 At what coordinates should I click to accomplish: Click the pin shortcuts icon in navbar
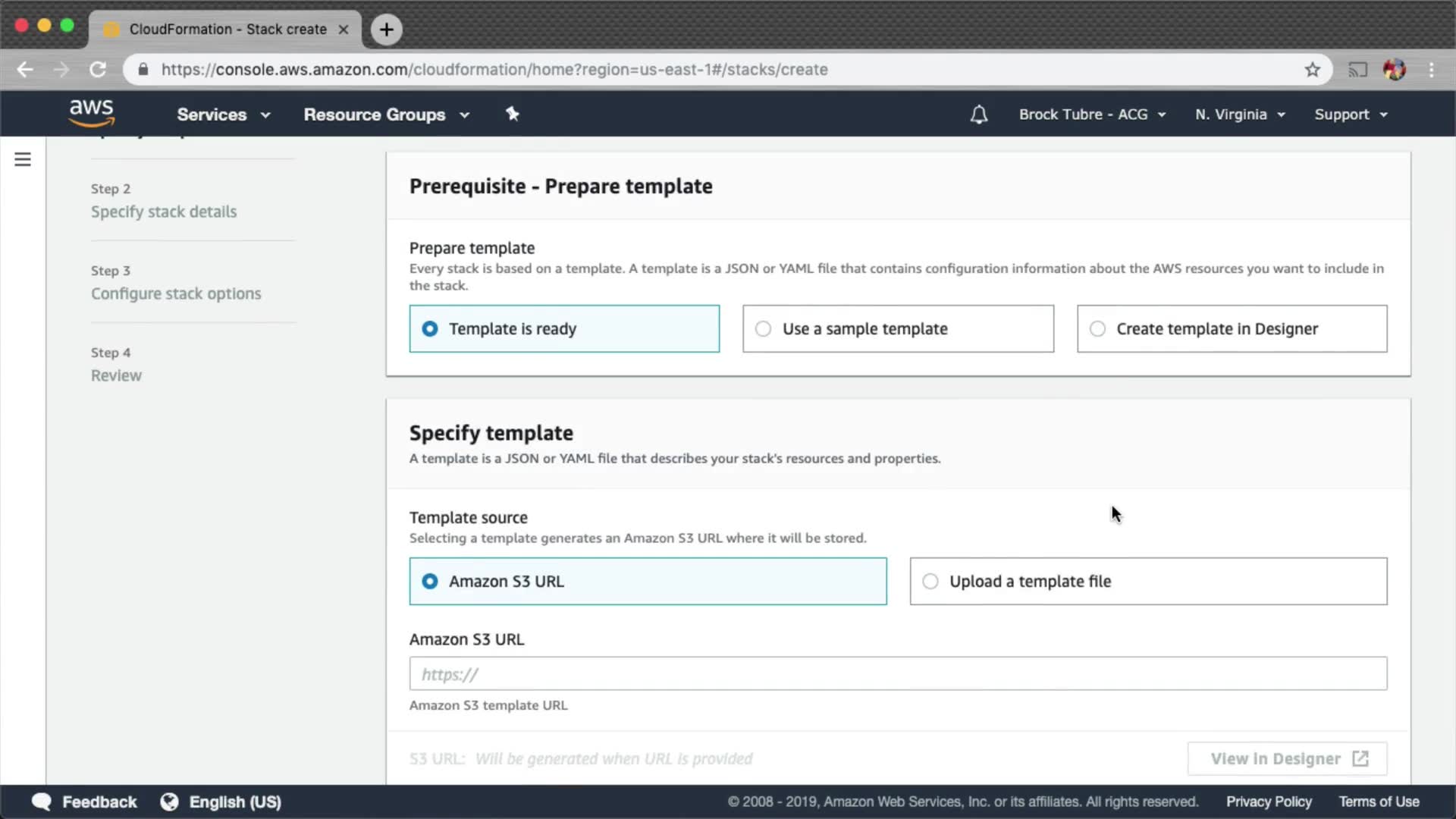click(513, 114)
